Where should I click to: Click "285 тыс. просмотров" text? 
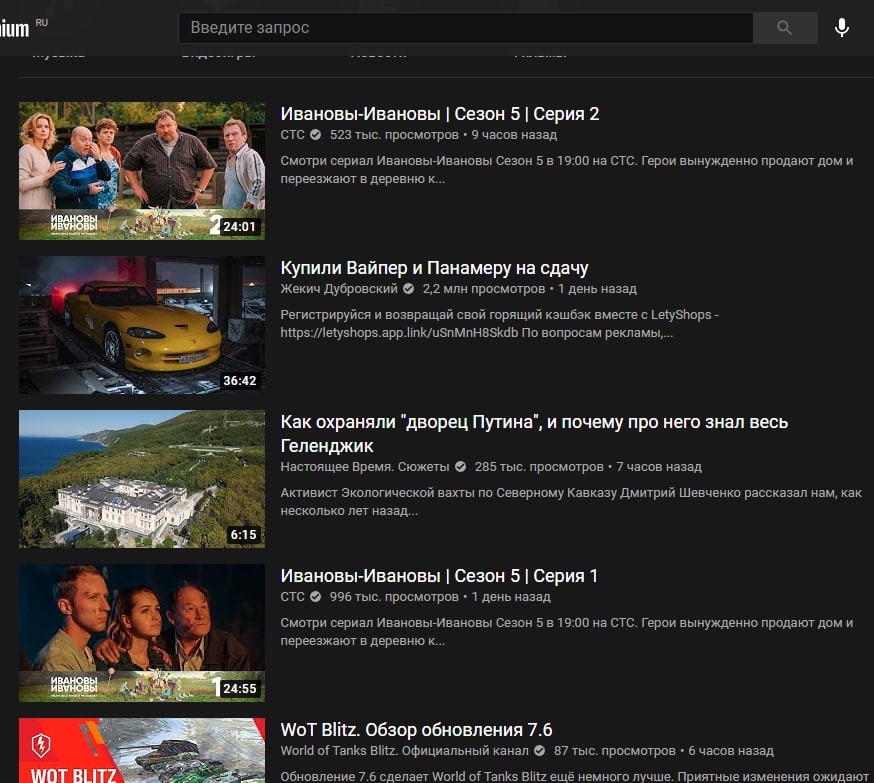click(539, 466)
